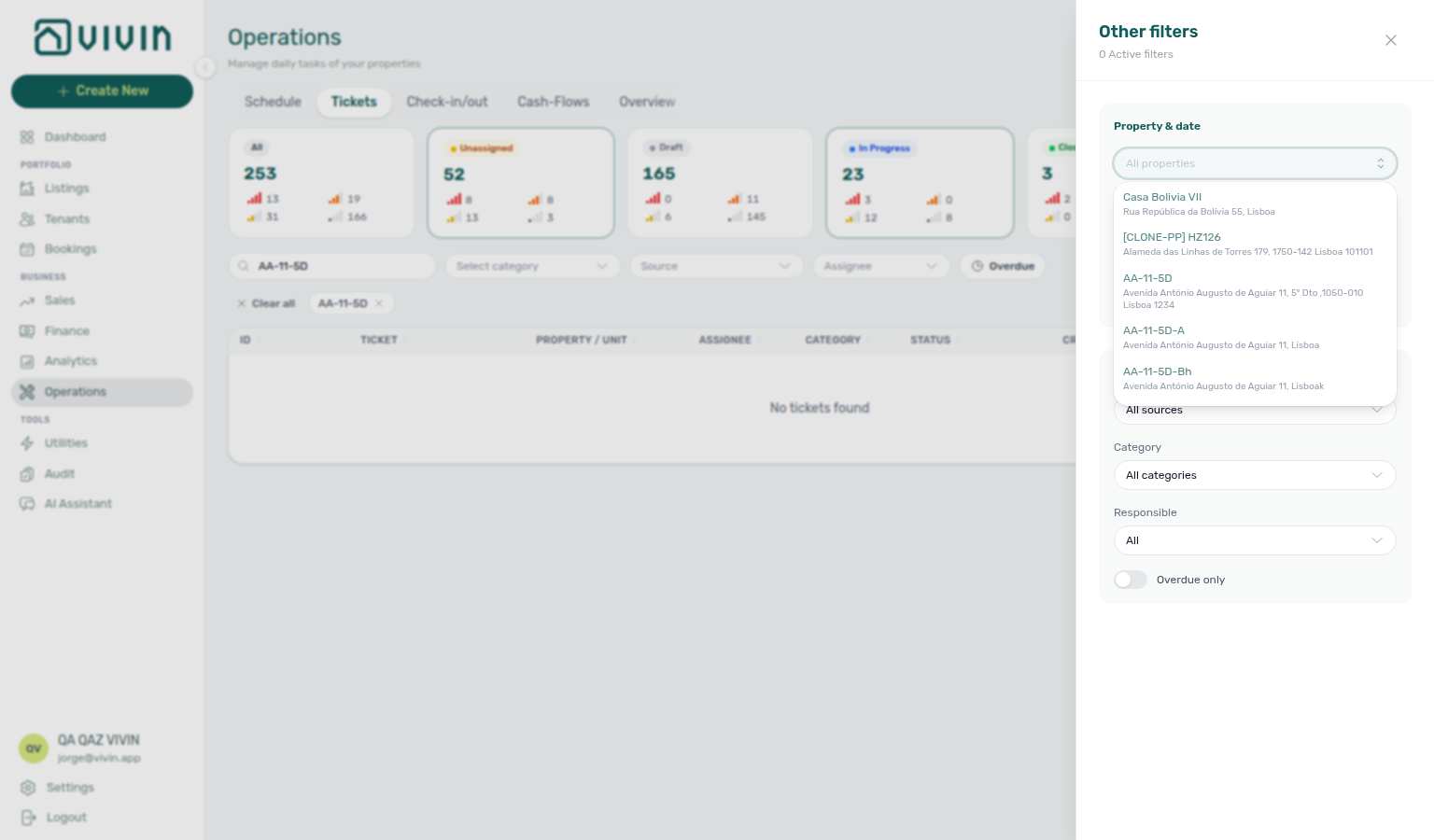The height and width of the screenshot is (840, 1434).
Task: Open the Source filter dropdown
Action: (x=716, y=266)
